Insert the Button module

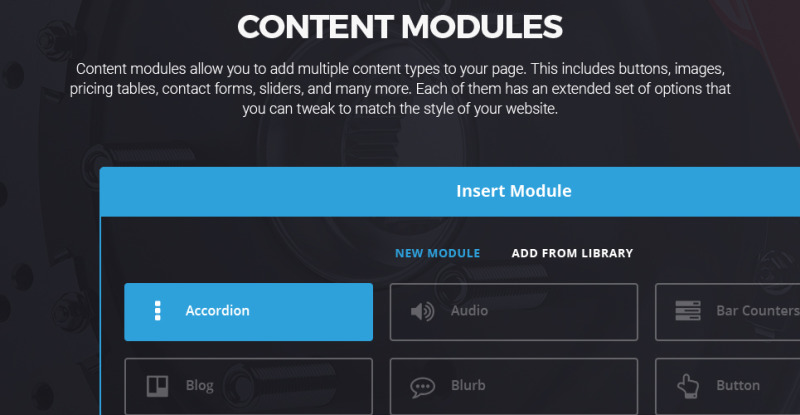pyautogui.click(x=728, y=386)
